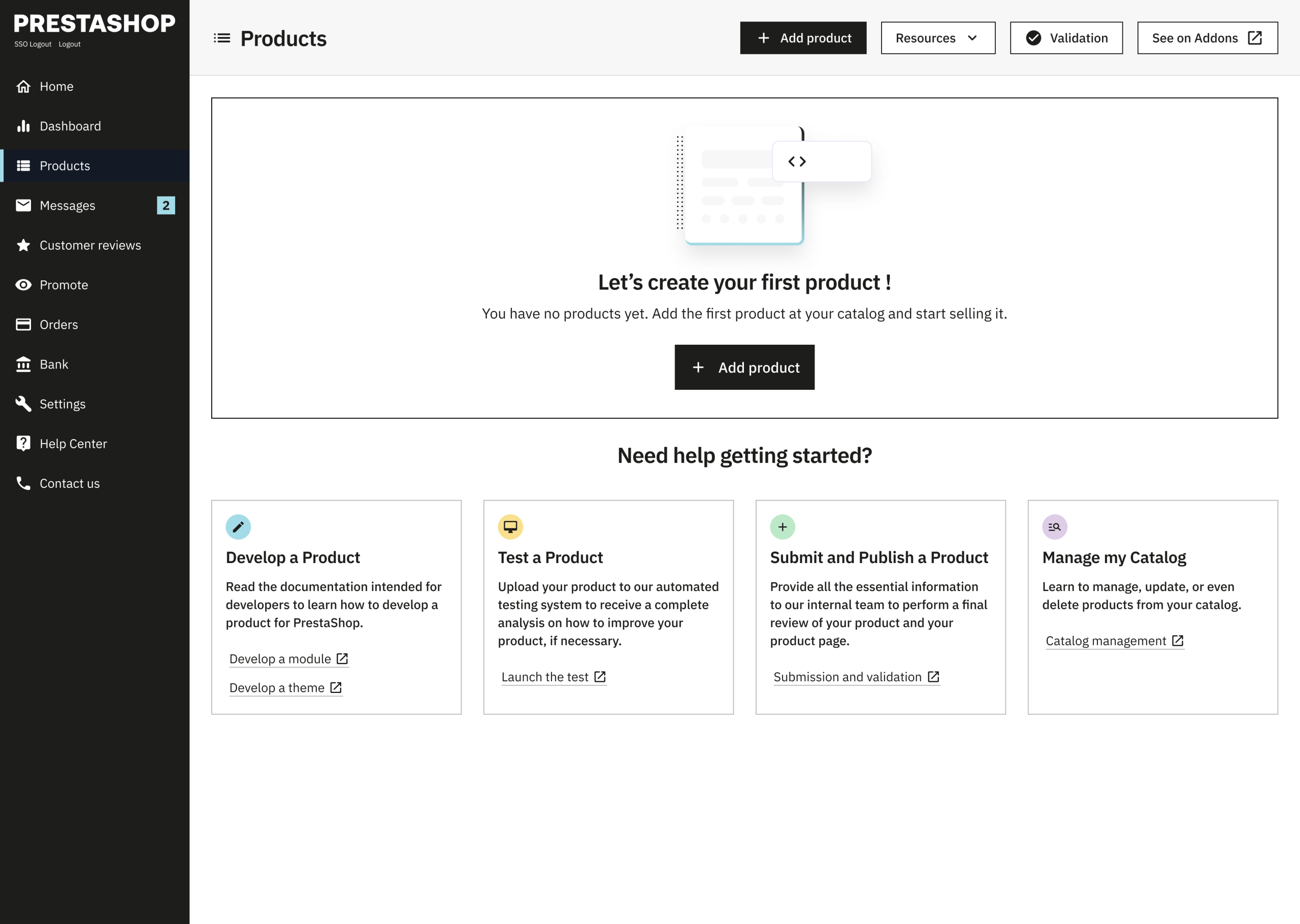The width and height of the screenshot is (1300, 924).
Task: Click the Validation button
Action: (1065, 38)
